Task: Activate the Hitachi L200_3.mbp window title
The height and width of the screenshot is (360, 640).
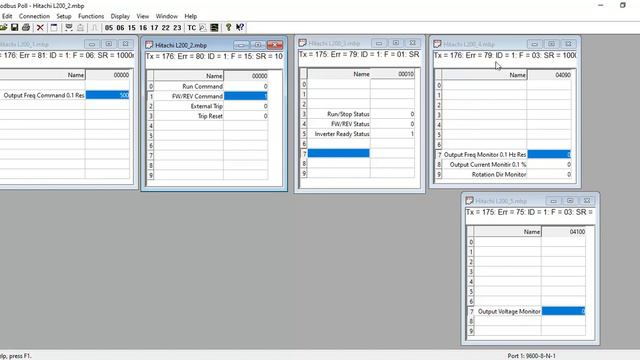Action: pyautogui.click(x=334, y=43)
